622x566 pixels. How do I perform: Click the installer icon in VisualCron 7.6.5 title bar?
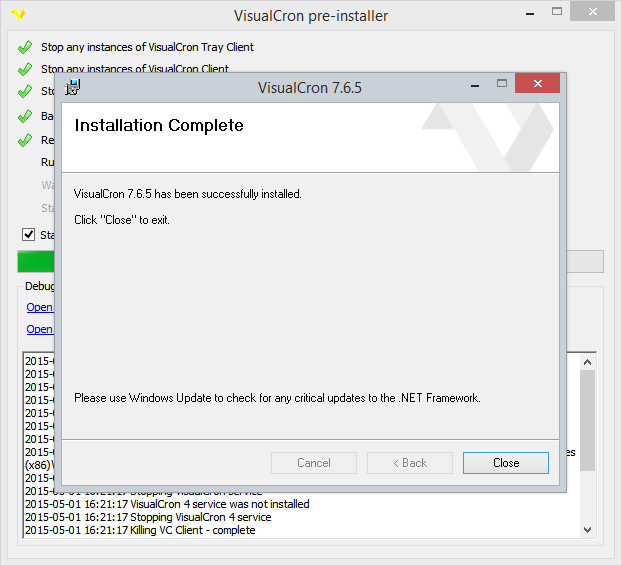coord(73,86)
